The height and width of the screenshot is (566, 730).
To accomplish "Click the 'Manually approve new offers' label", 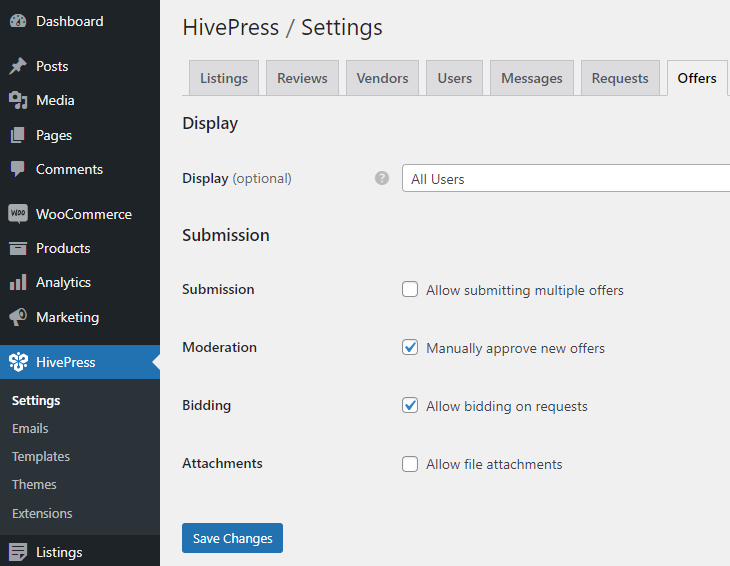I will (x=515, y=348).
